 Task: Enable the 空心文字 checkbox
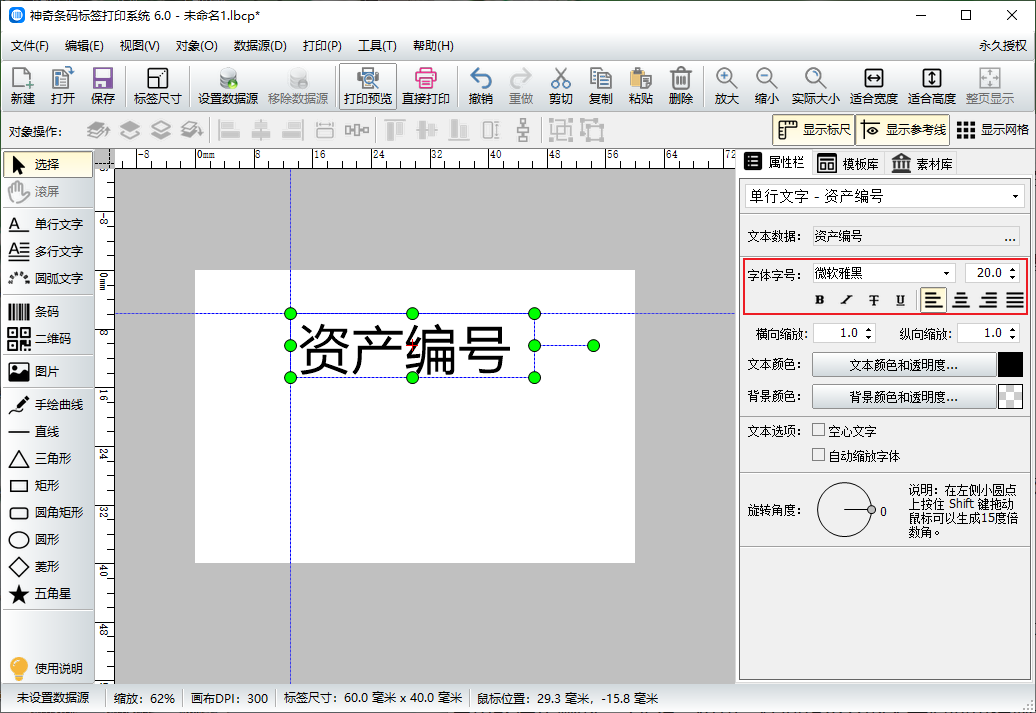[819, 430]
